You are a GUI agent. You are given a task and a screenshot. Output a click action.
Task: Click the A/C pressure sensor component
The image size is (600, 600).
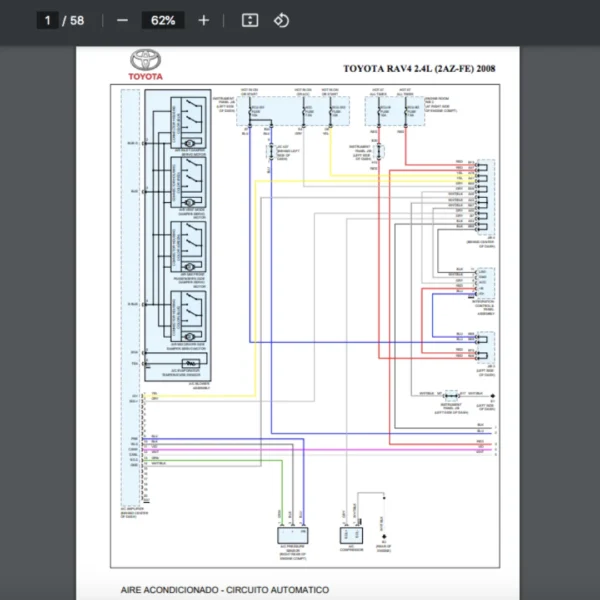tap(291, 536)
